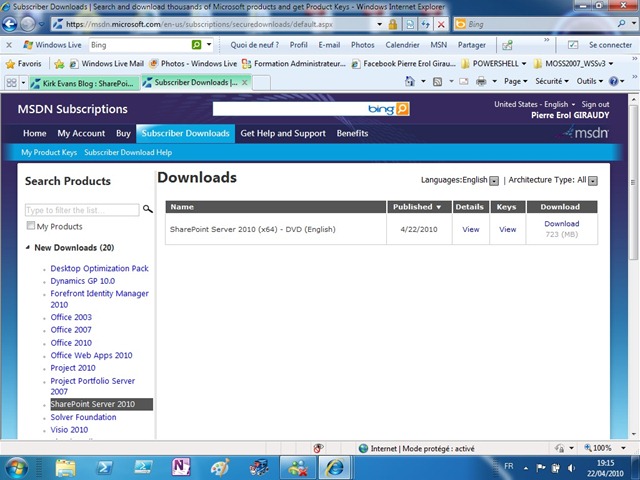This screenshot has width=640, height=480.
Task: Click the Home icon in command bar
Action: pyautogui.click(x=409, y=81)
